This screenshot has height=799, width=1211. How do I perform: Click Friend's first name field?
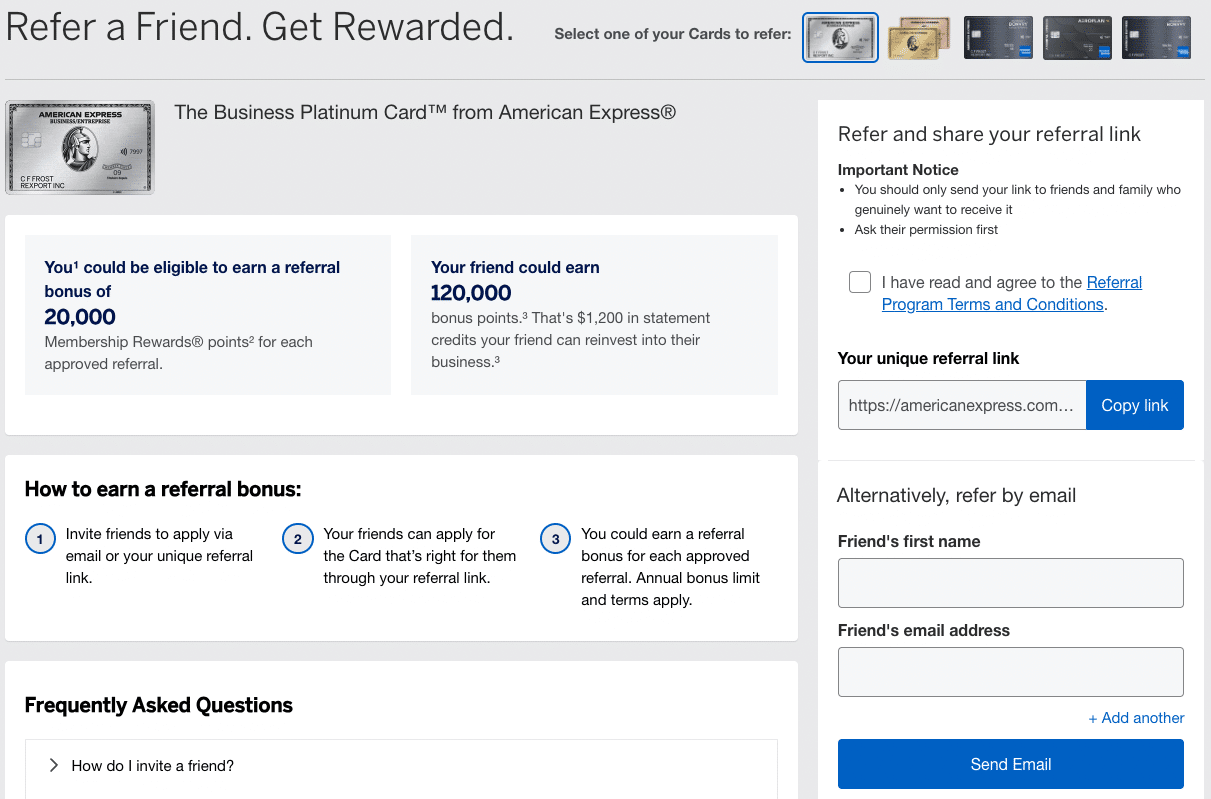1010,583
